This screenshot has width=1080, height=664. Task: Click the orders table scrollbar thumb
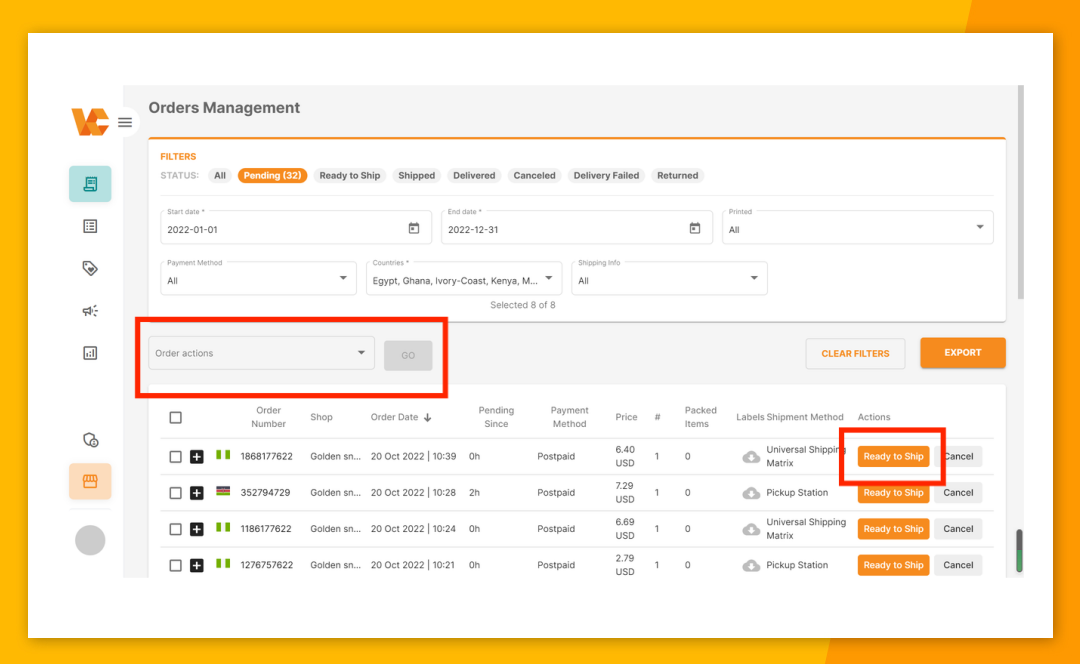coord(1019,551)
